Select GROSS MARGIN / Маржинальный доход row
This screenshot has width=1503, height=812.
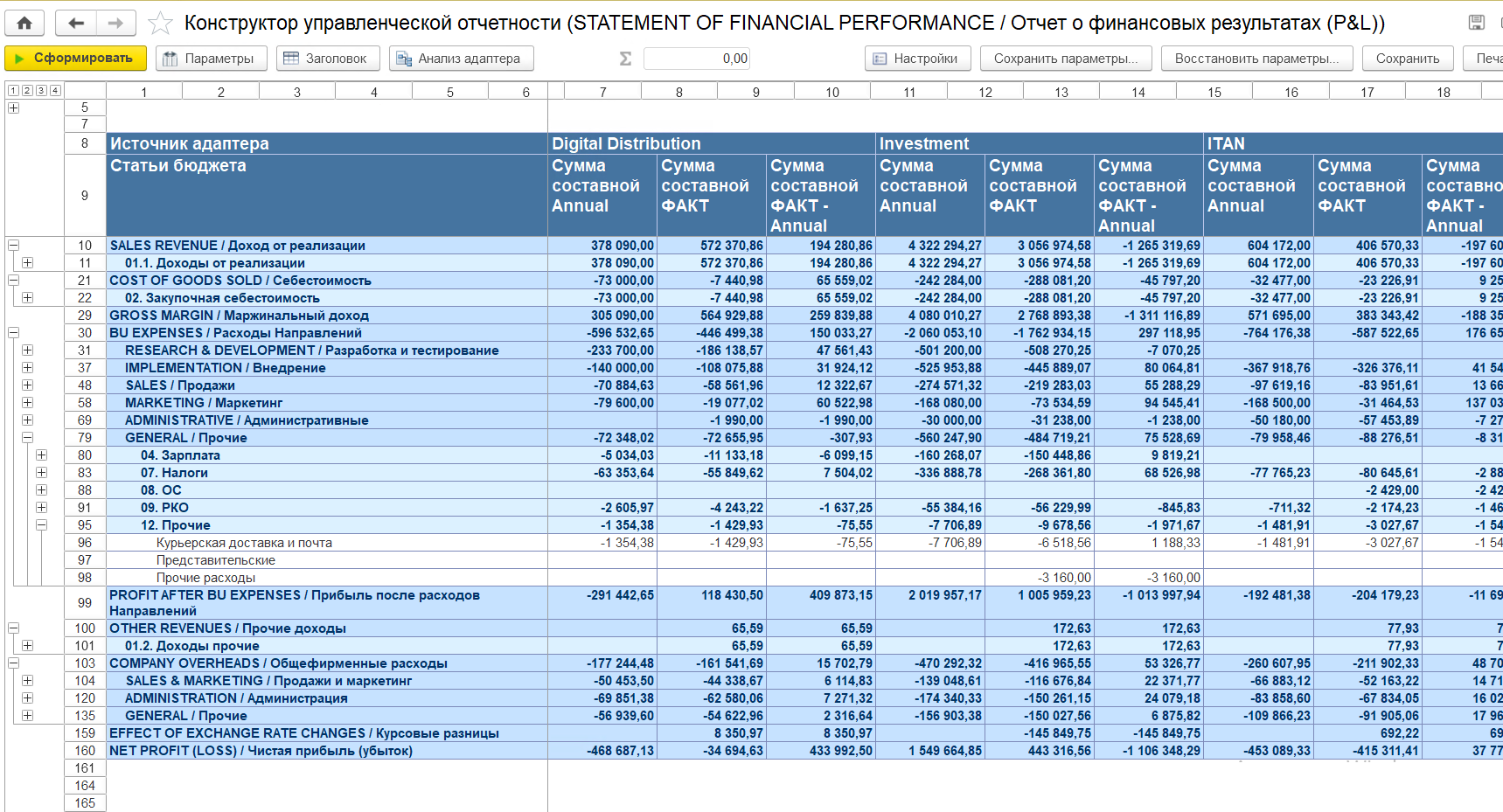coord(327,316)
